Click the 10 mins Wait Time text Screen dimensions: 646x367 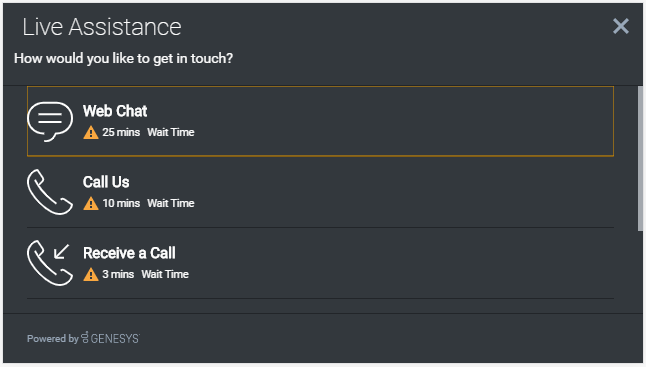coord(148,203)
